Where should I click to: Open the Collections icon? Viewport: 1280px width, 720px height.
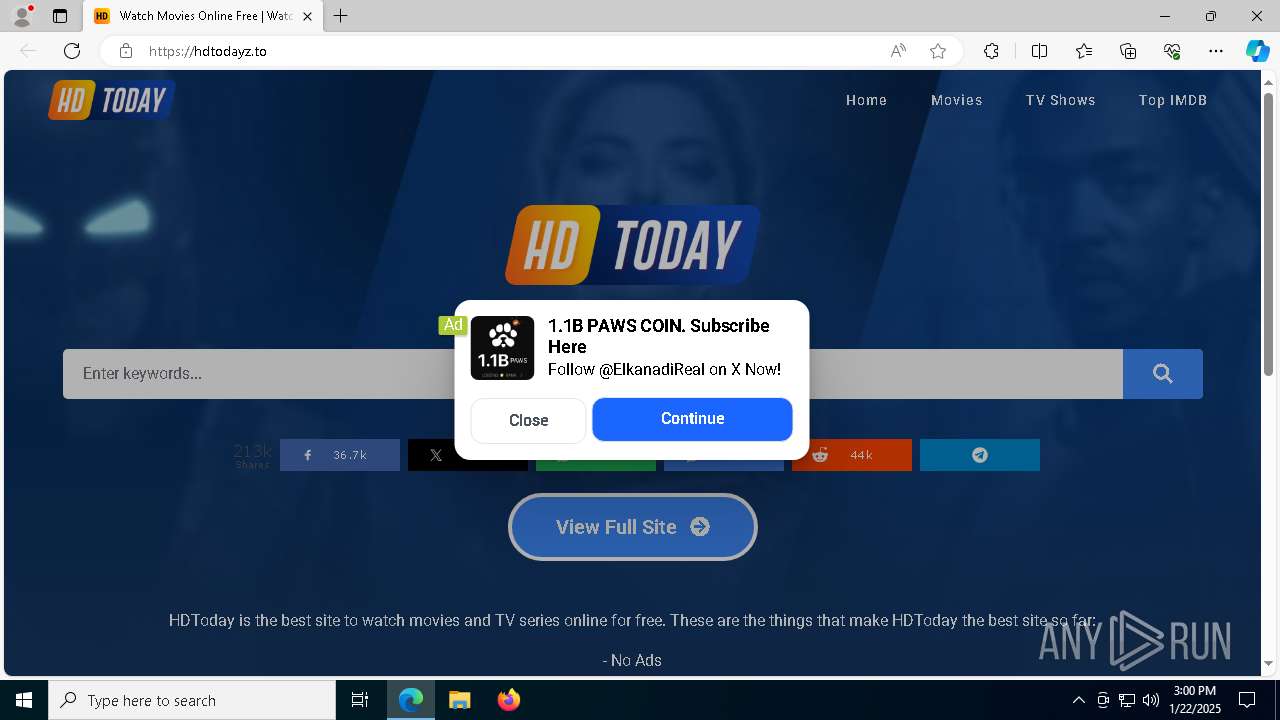pos(1128,51)
